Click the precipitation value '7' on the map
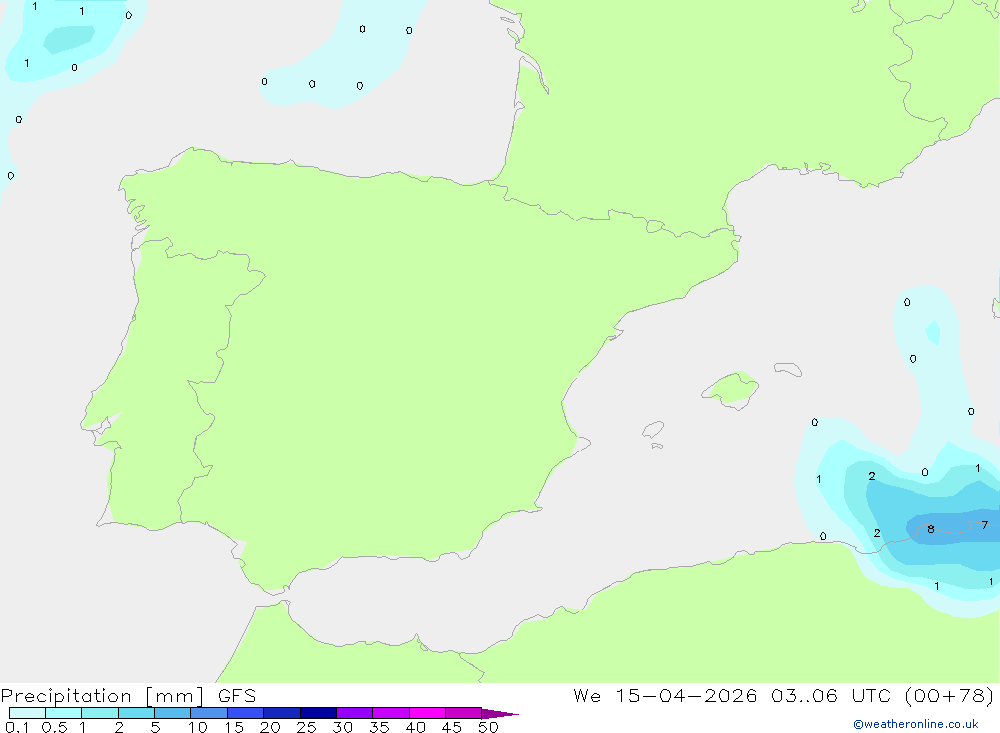Image resolution: width=1000 pixels, height=733 pixels. (x=985, y=525)
